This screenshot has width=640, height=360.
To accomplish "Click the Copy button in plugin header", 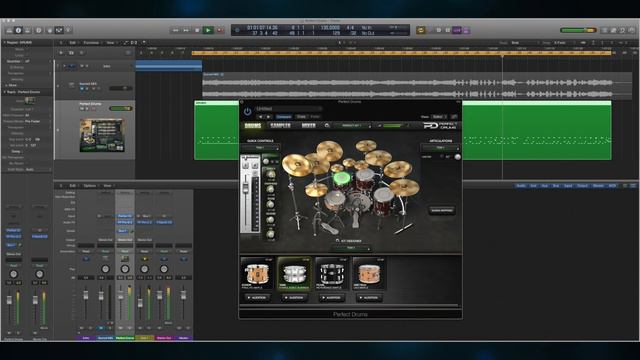I will 301,117.
